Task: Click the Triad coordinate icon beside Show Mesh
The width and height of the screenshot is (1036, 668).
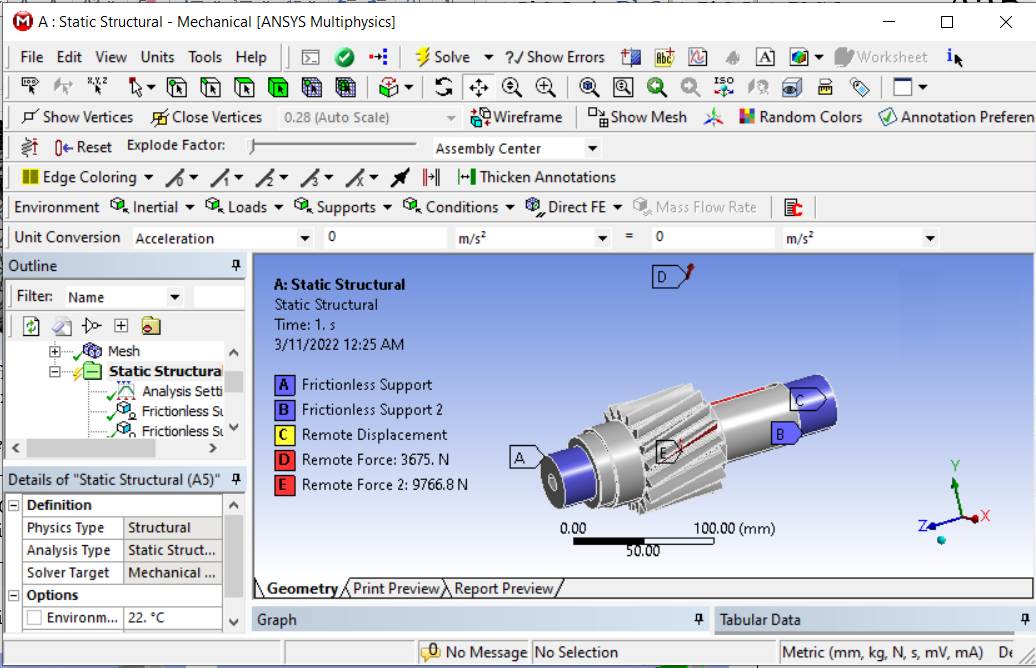Action: point(714,118)
